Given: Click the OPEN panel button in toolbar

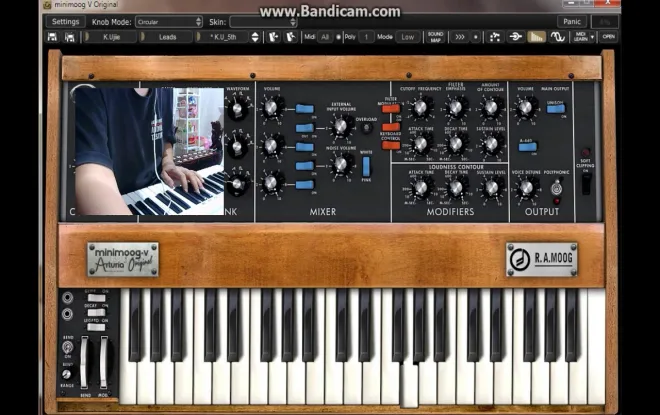Looking at the screenshot, I should point(609,37).
